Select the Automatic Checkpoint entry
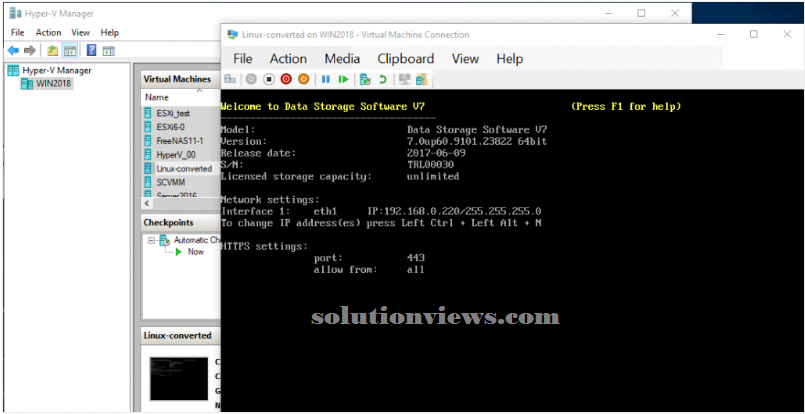This screenshot has width=805, height=414. [x=198, y=240]
